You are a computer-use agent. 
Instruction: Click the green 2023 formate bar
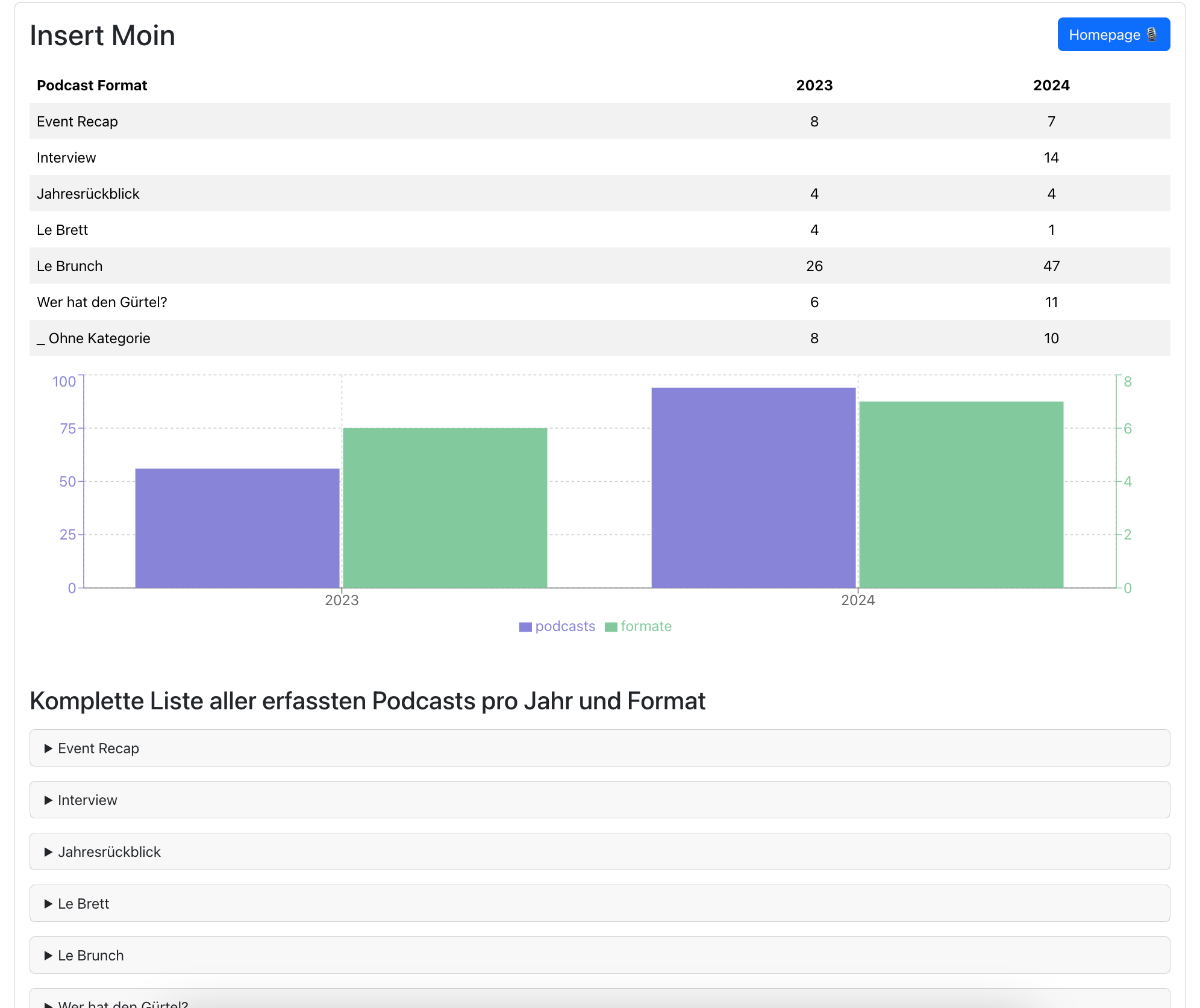445,508
